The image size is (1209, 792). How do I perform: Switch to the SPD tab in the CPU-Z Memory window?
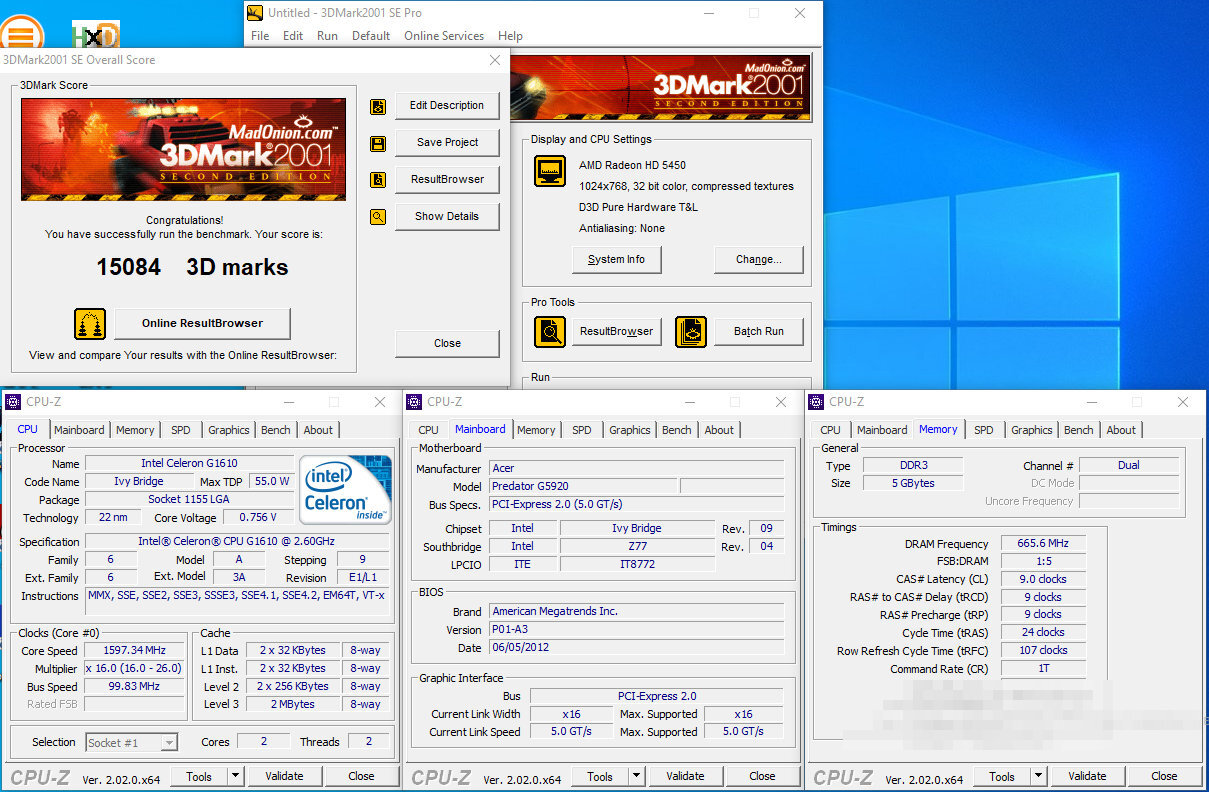click(x=984, y=430)
